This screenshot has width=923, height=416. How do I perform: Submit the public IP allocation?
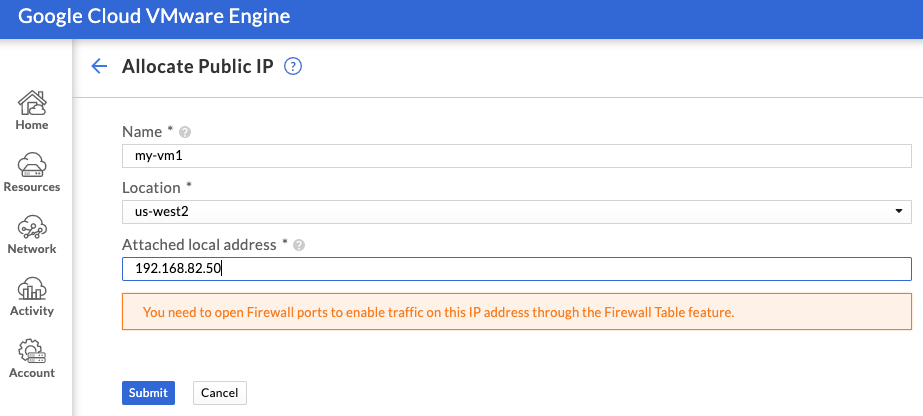click(x=148, y=393)
